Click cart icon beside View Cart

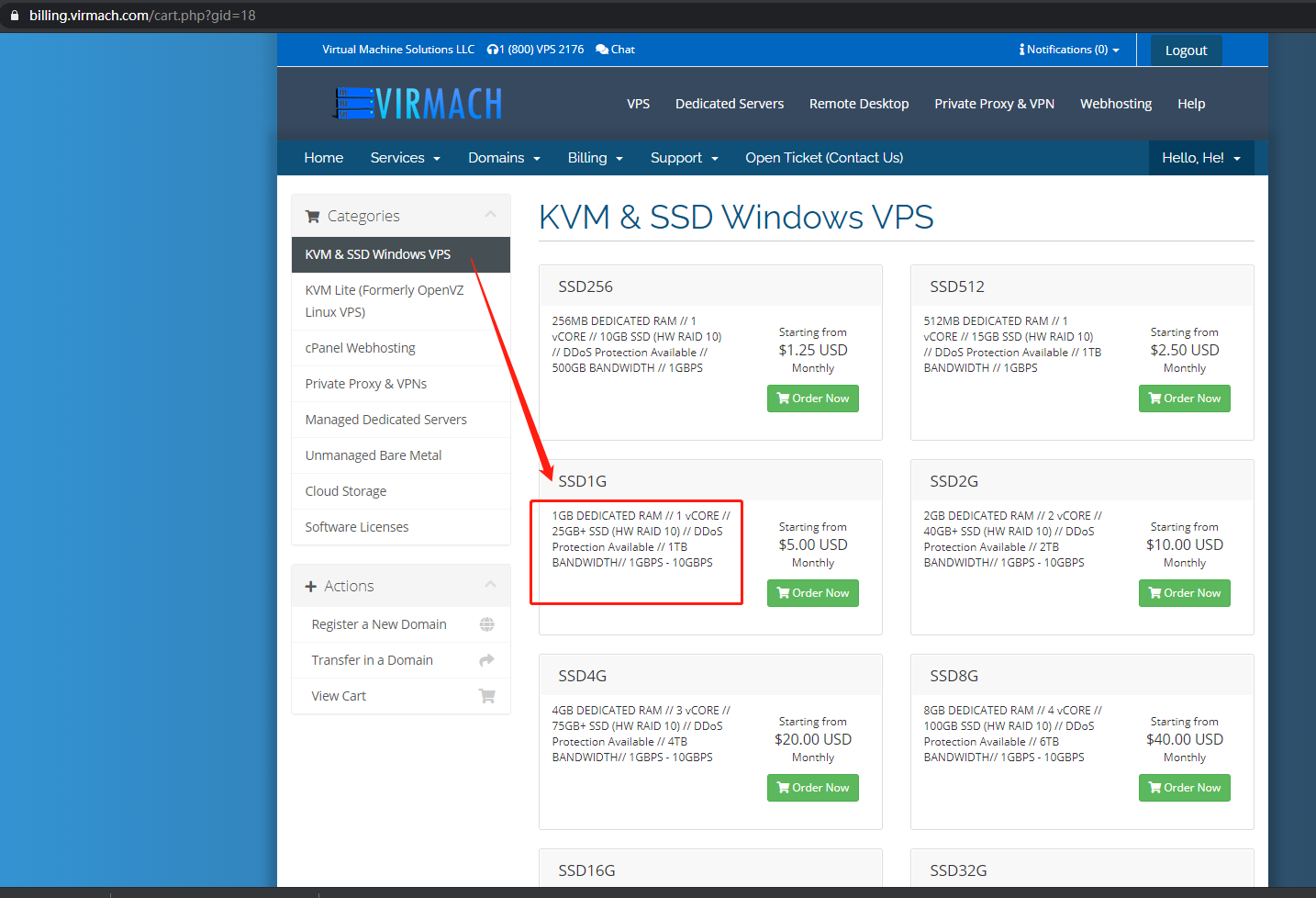[x=487, y=696]
